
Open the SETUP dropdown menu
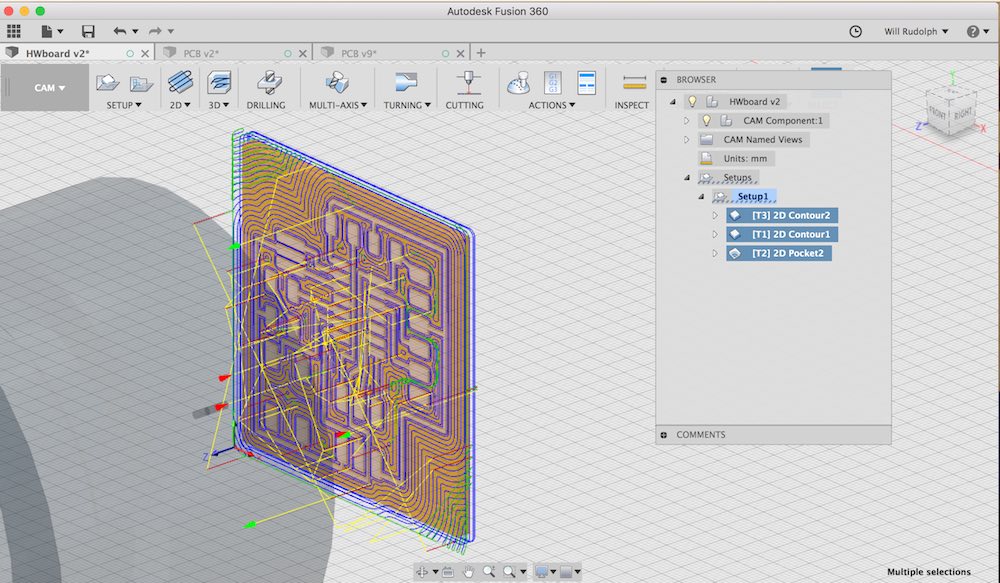coord(124,105)
